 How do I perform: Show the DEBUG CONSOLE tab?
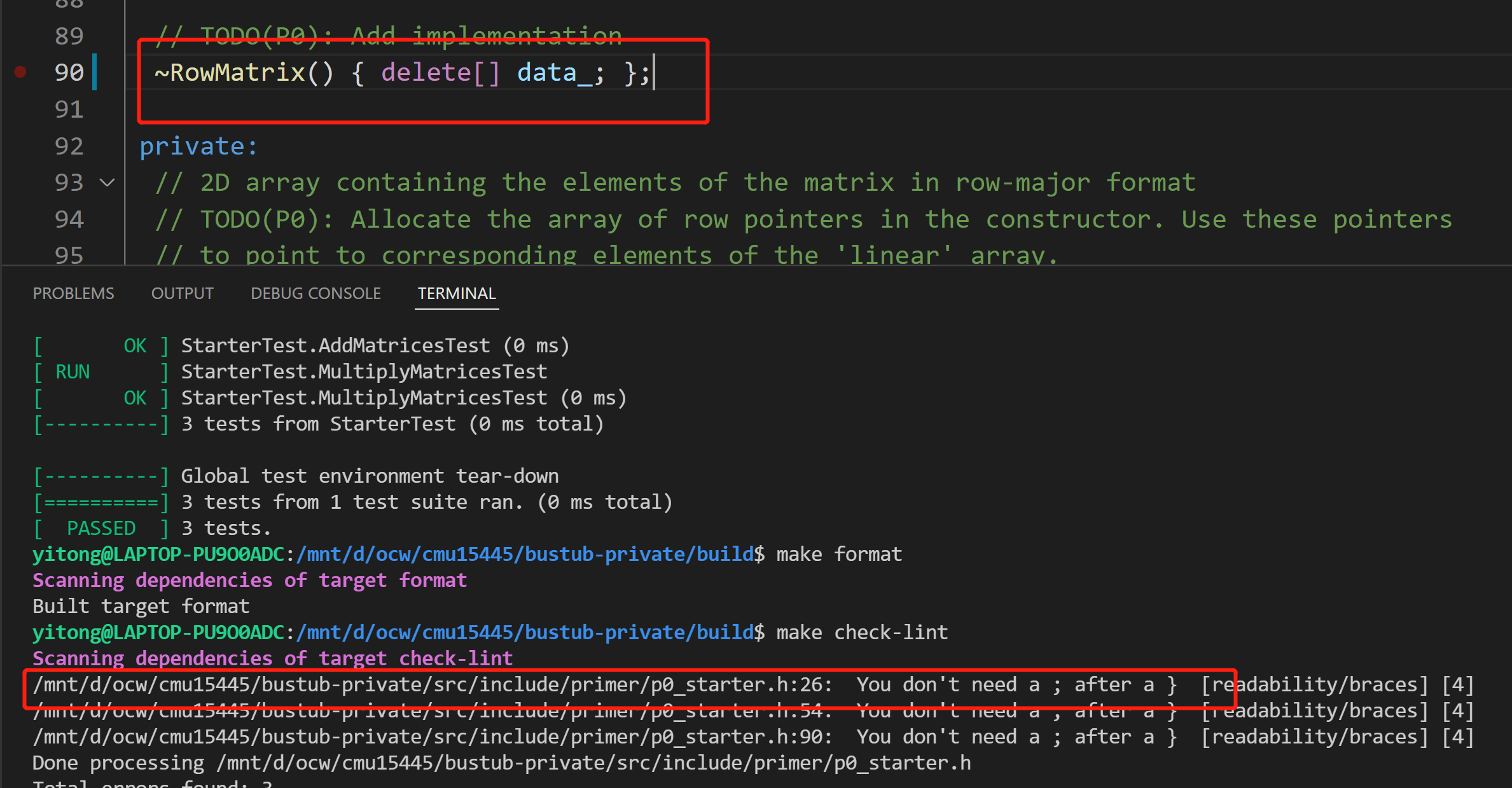click(x=316, y=293)
